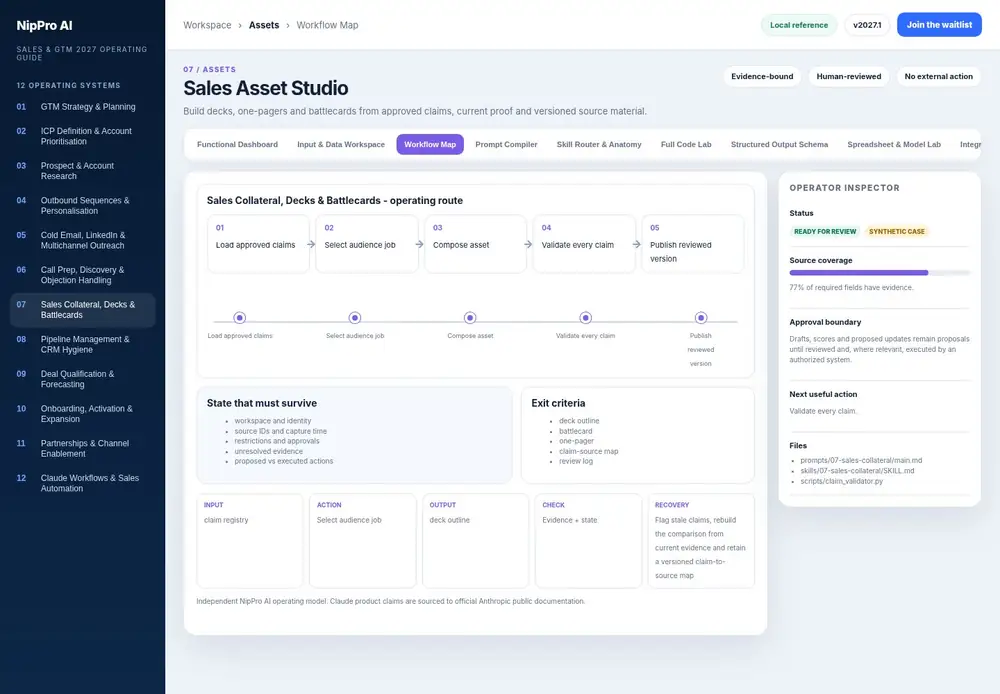1000x694 pixels.
Task: Switch to Skill Router & Anatomy tab
Action: [x=599, y=145]
